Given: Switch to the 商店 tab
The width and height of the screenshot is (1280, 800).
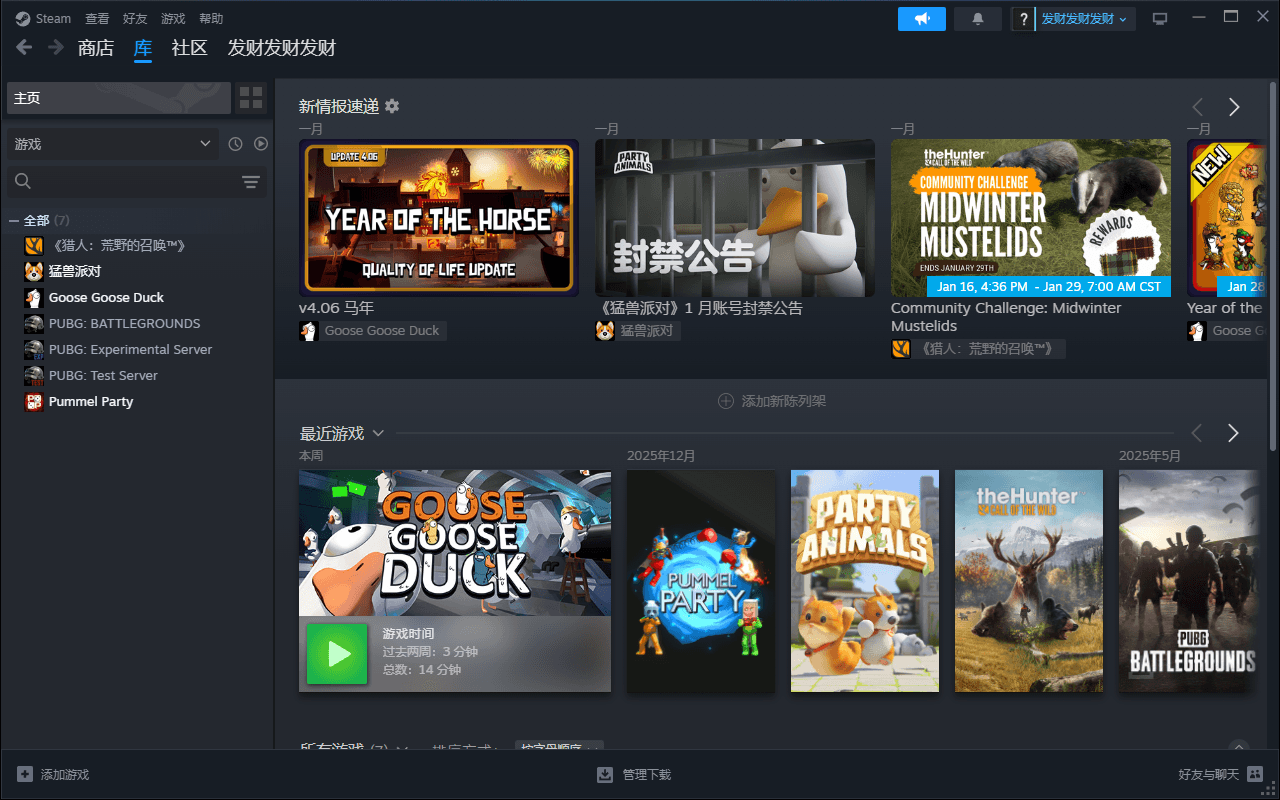Looking at the screenshot, I should pyautogui.click(x=96, y=48).
